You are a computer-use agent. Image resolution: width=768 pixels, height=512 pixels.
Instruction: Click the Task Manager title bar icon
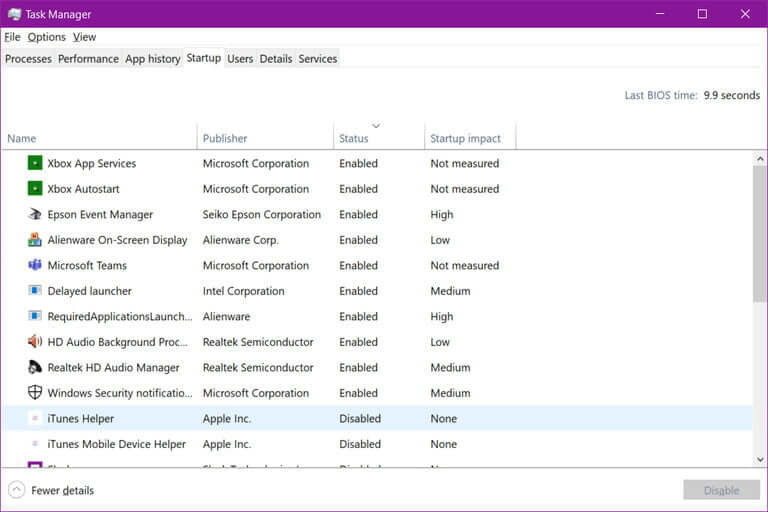click(15, 14)
